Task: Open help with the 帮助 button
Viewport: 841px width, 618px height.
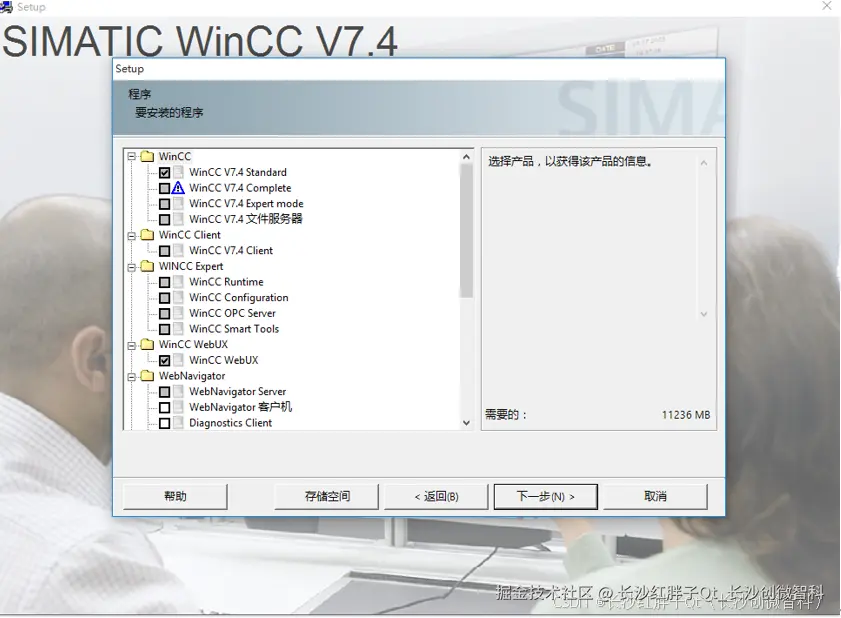Action: 175,496
